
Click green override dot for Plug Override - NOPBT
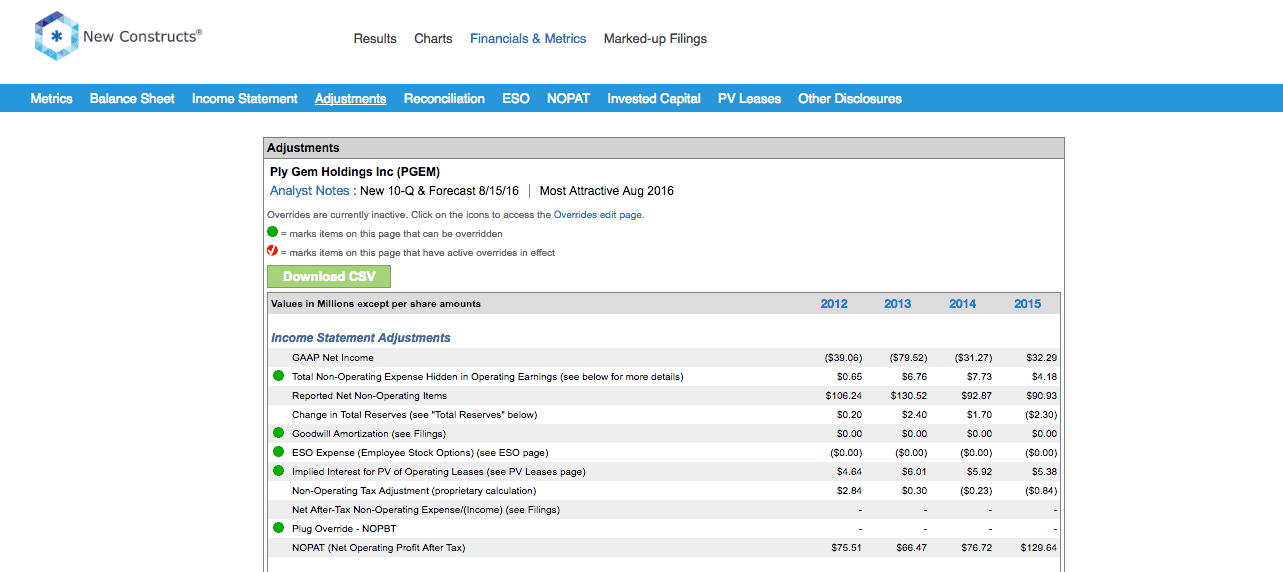click(x=279, y=528)
